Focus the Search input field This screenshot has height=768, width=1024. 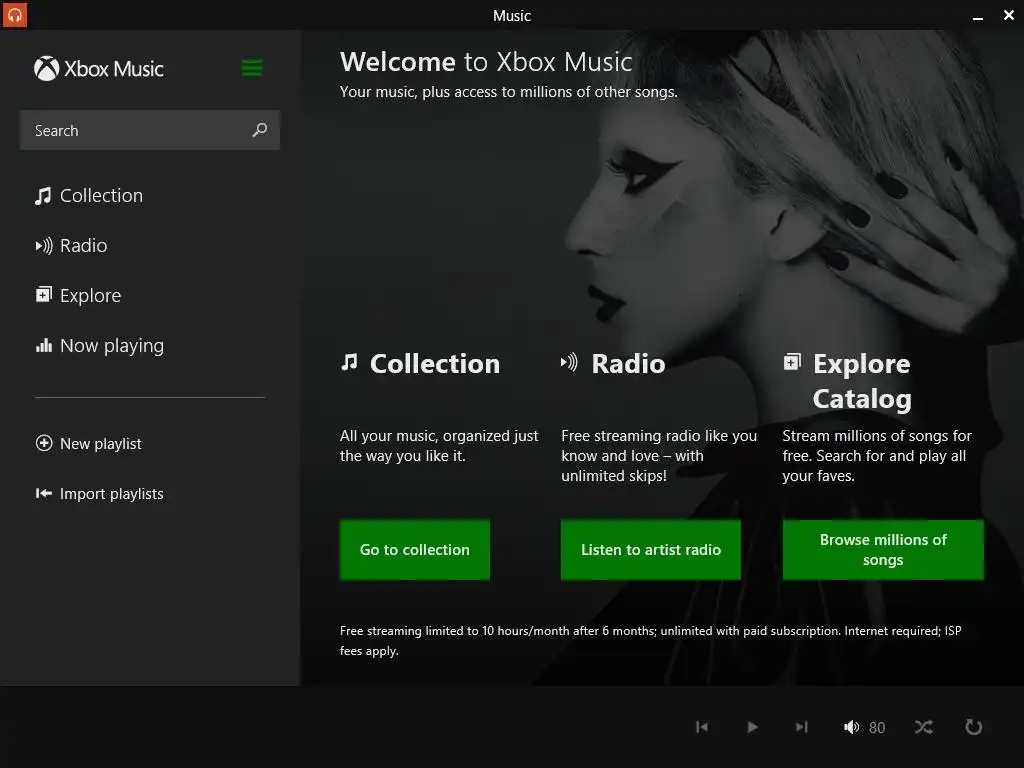click(150, 130)
